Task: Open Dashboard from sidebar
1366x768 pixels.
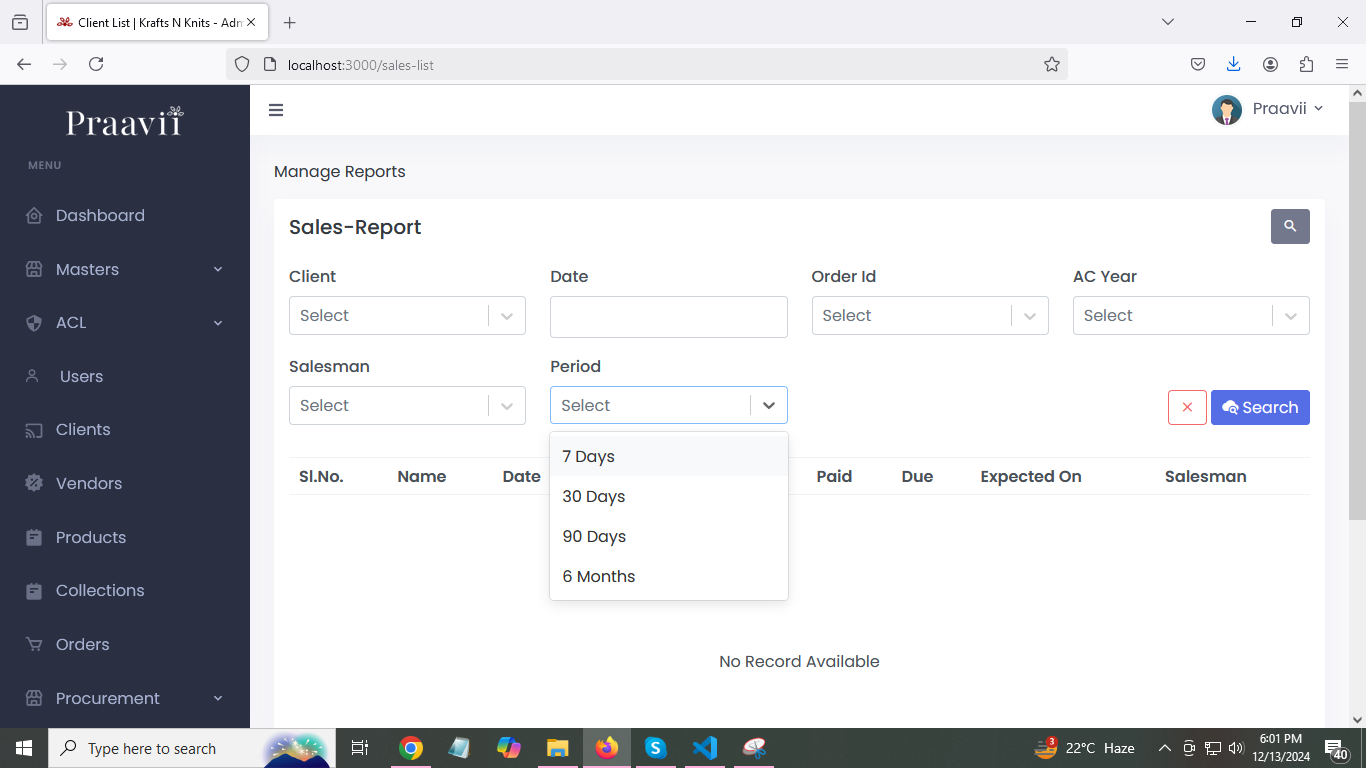Action: click(x=100, y=216)
